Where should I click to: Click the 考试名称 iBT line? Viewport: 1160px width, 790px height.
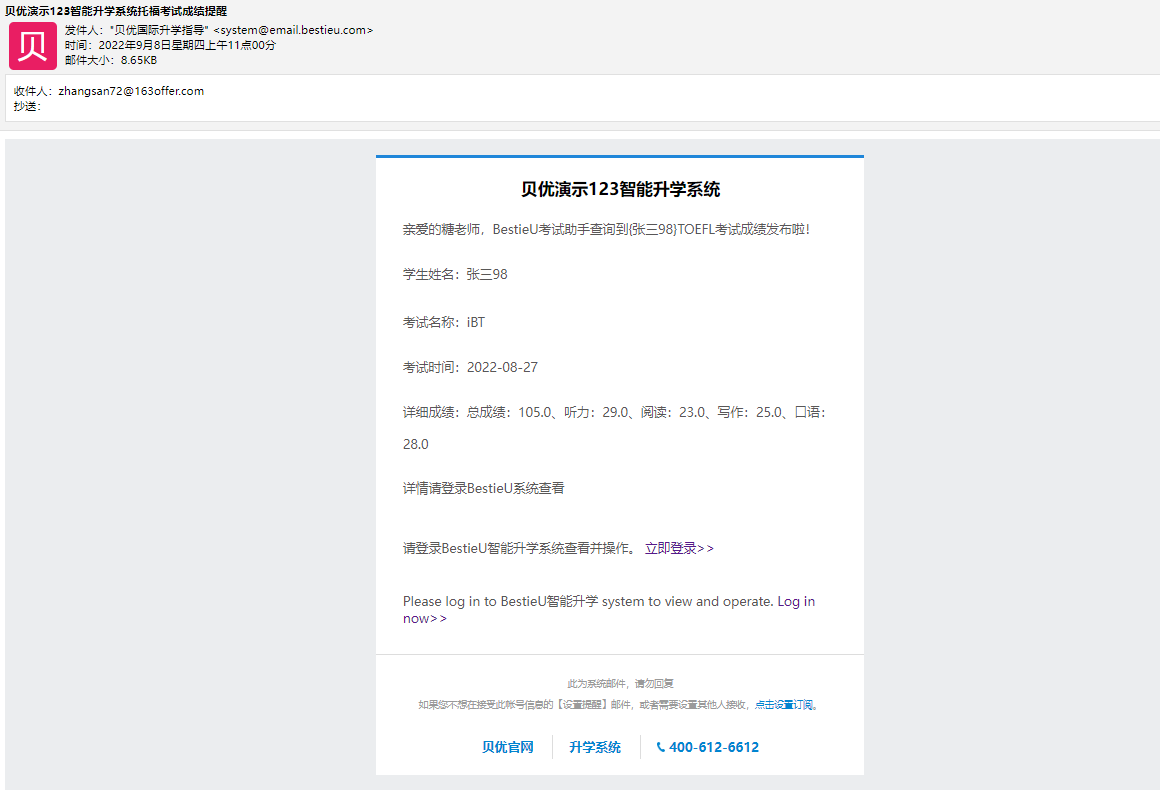(x=444, y=323)
